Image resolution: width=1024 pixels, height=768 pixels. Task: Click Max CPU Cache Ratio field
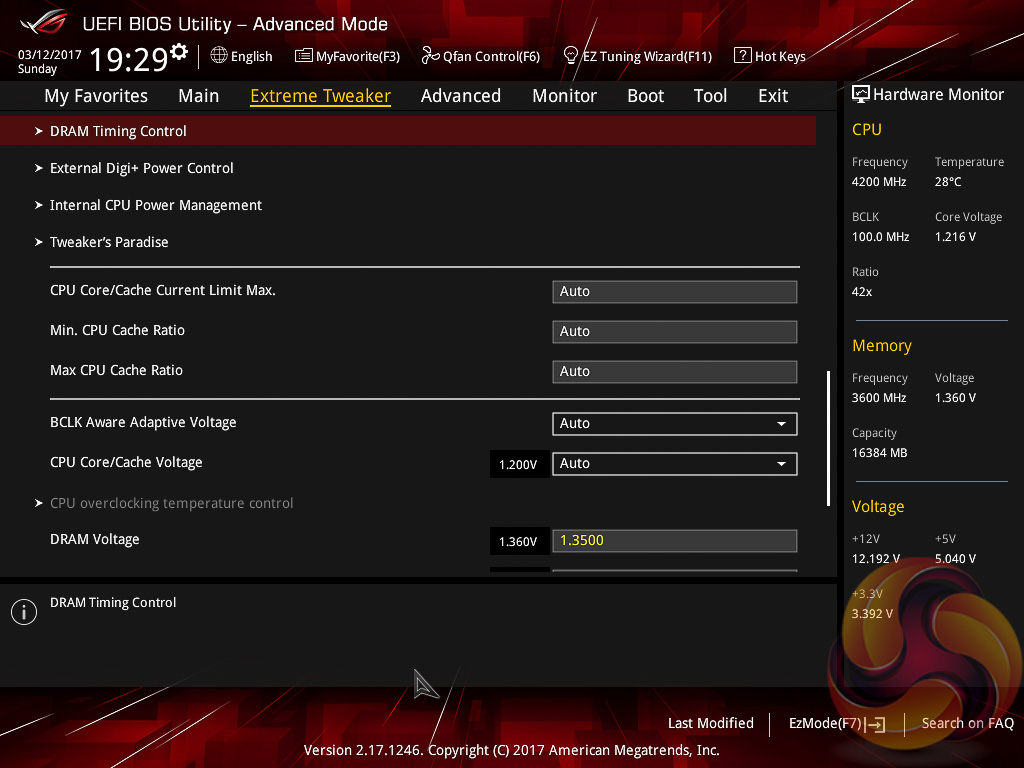[x=675, y=371]
